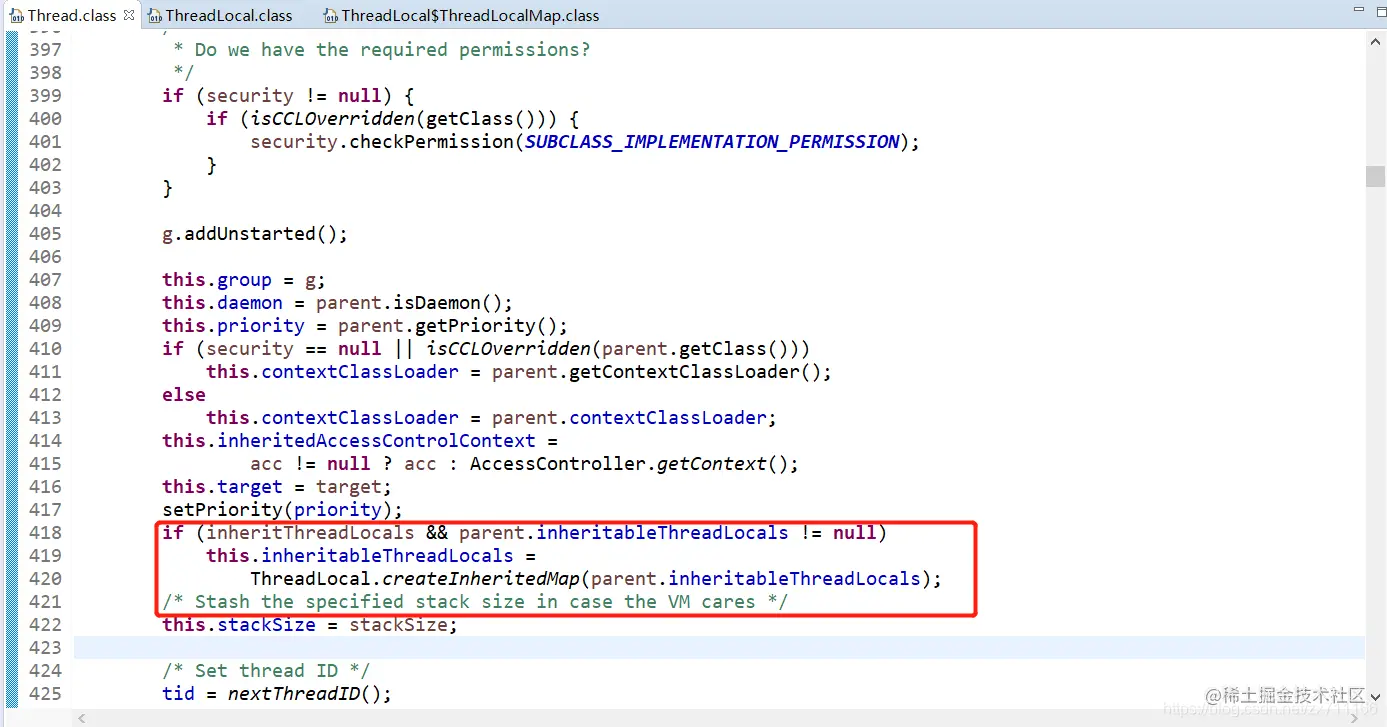Click this.inheritedAccessControlContext on line 414
The height and width of the screenshot is (727, 1387).
349,441
